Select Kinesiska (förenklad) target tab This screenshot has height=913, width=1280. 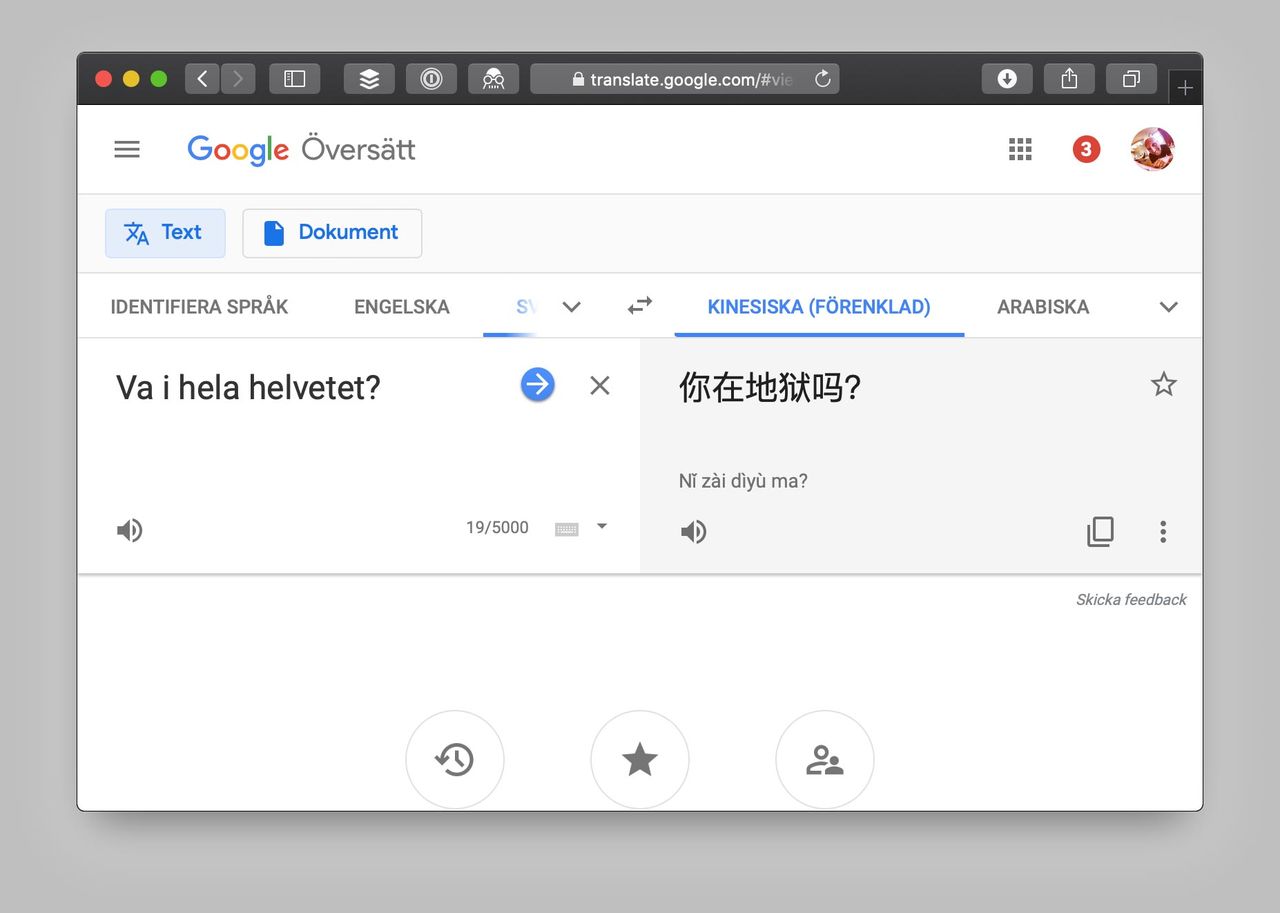point(819,307)
